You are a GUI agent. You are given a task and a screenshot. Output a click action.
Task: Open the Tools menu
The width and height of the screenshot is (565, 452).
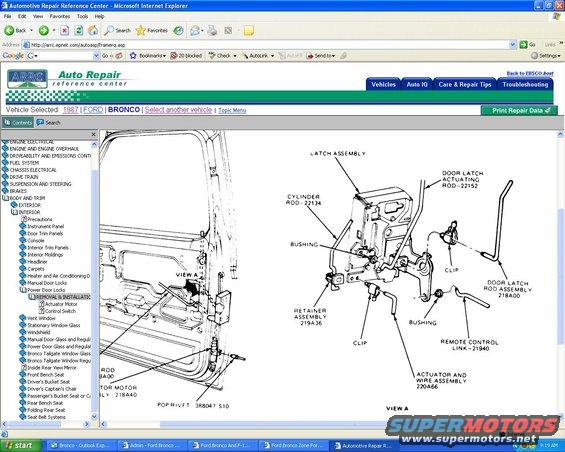[x=82, y=17]
